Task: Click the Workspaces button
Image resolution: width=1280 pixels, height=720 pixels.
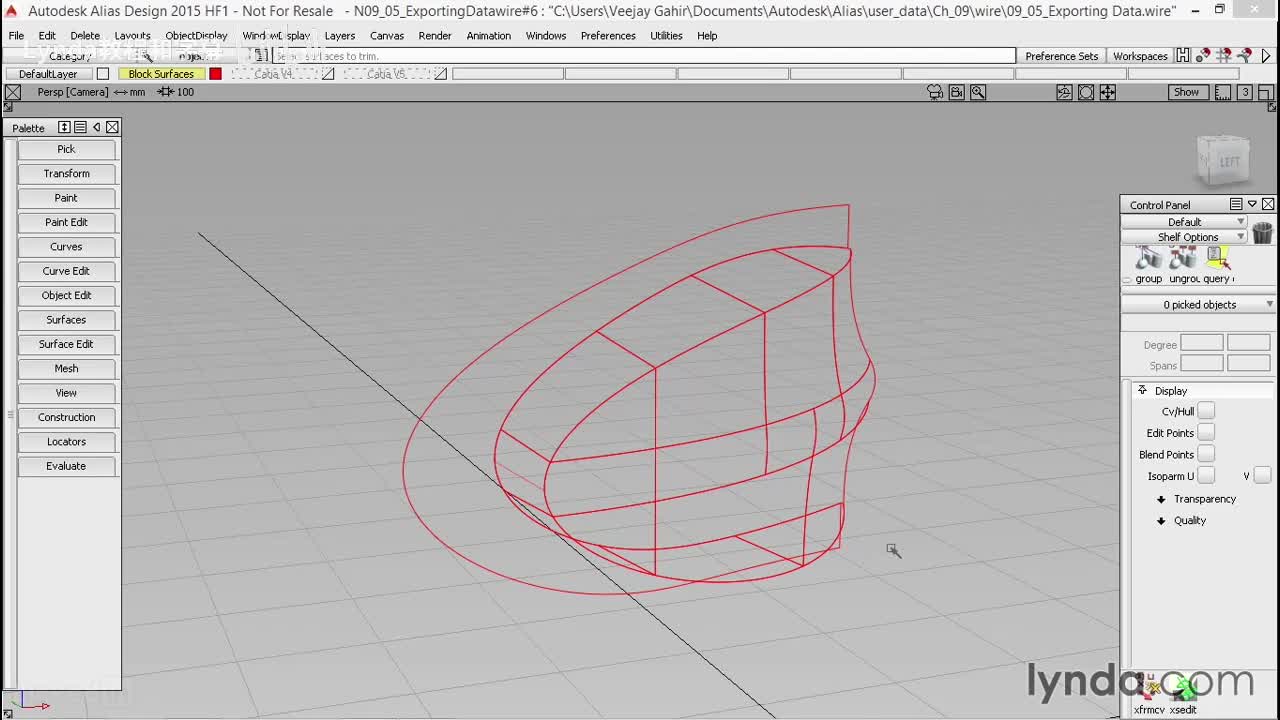Action: pyautogui.click(x=1140, y=56)
